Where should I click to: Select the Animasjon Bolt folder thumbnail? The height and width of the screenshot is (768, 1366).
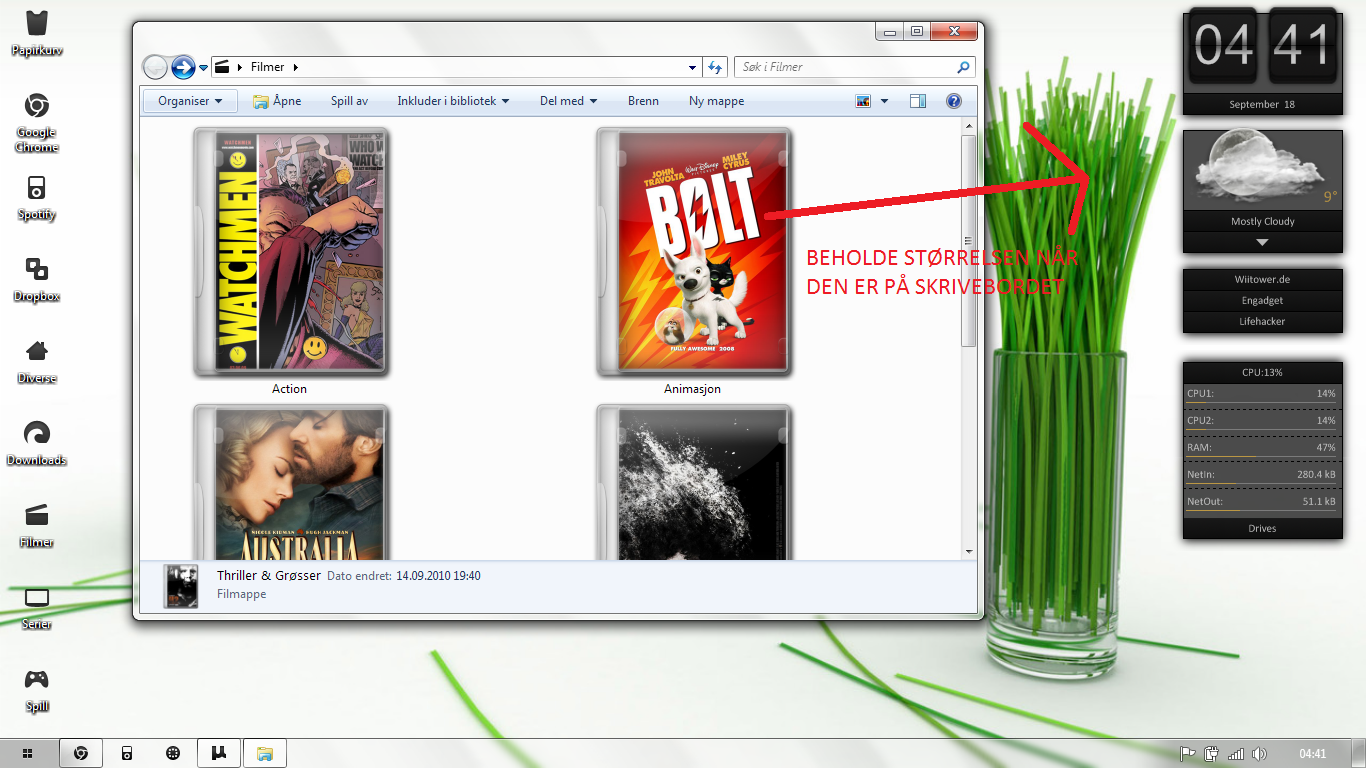(694, 252)
